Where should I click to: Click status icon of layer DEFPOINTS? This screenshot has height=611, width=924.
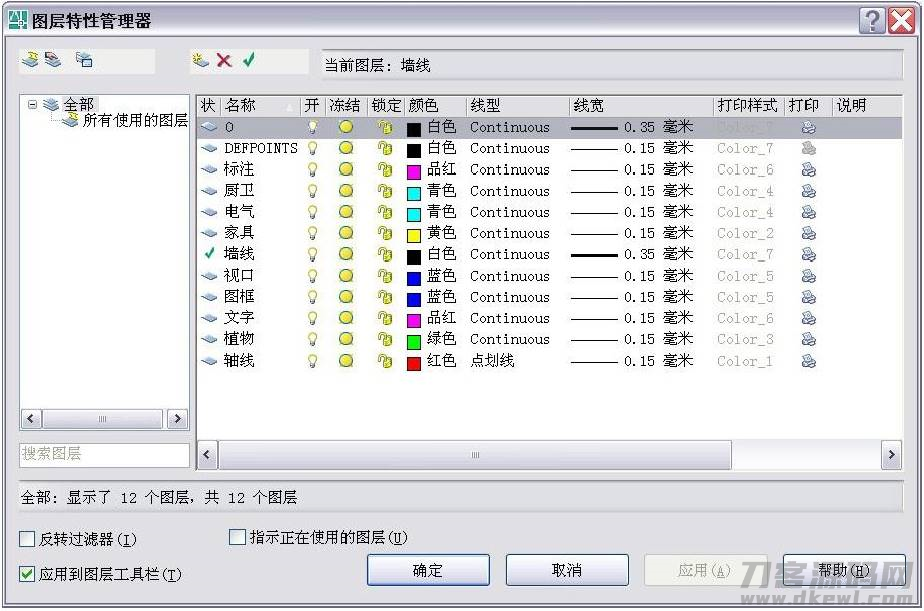coord(209,148)
